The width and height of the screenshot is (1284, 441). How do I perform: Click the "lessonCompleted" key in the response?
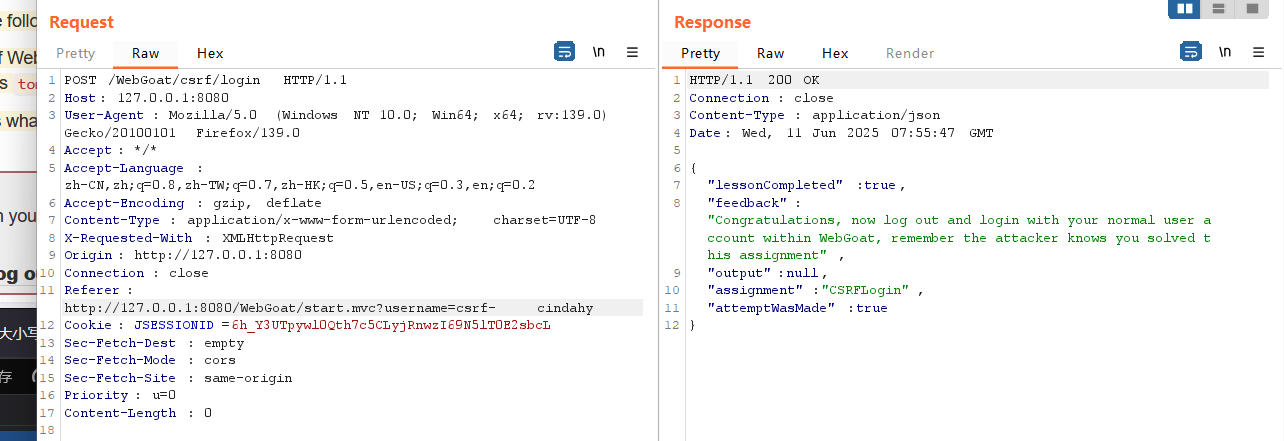click(761, 185)
